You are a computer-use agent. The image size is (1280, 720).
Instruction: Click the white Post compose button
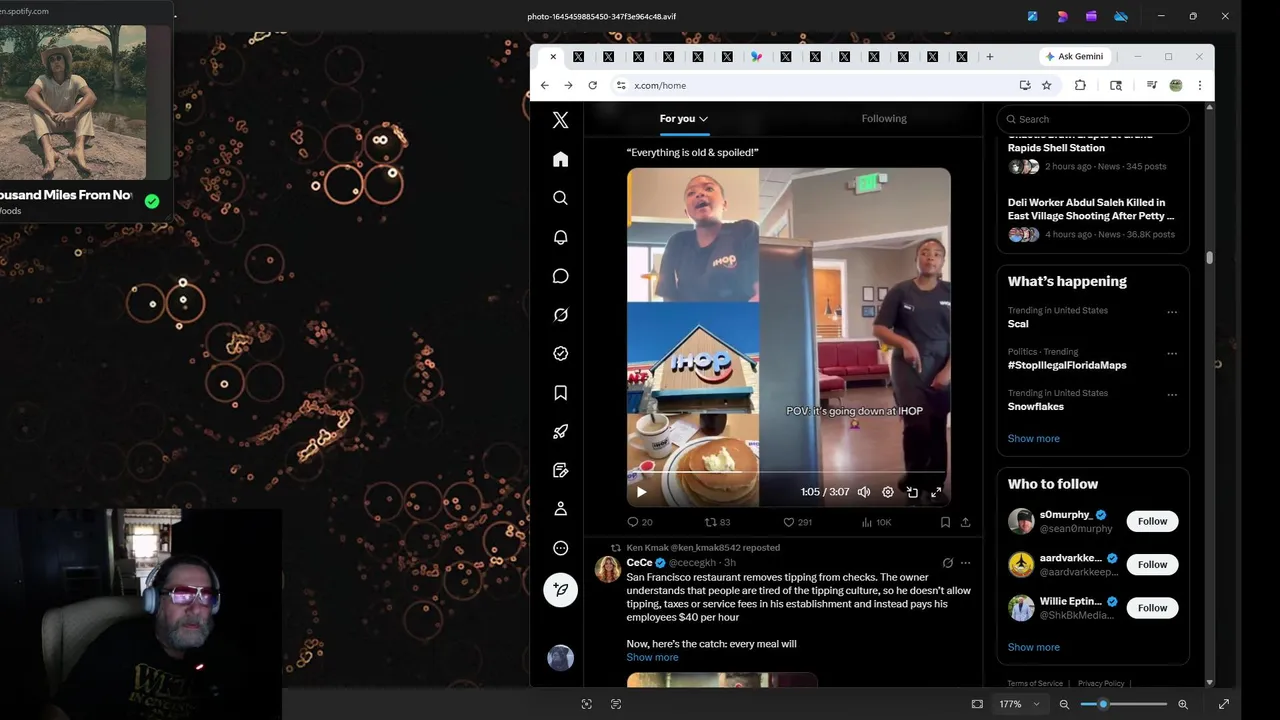click(x=560, y=590)
